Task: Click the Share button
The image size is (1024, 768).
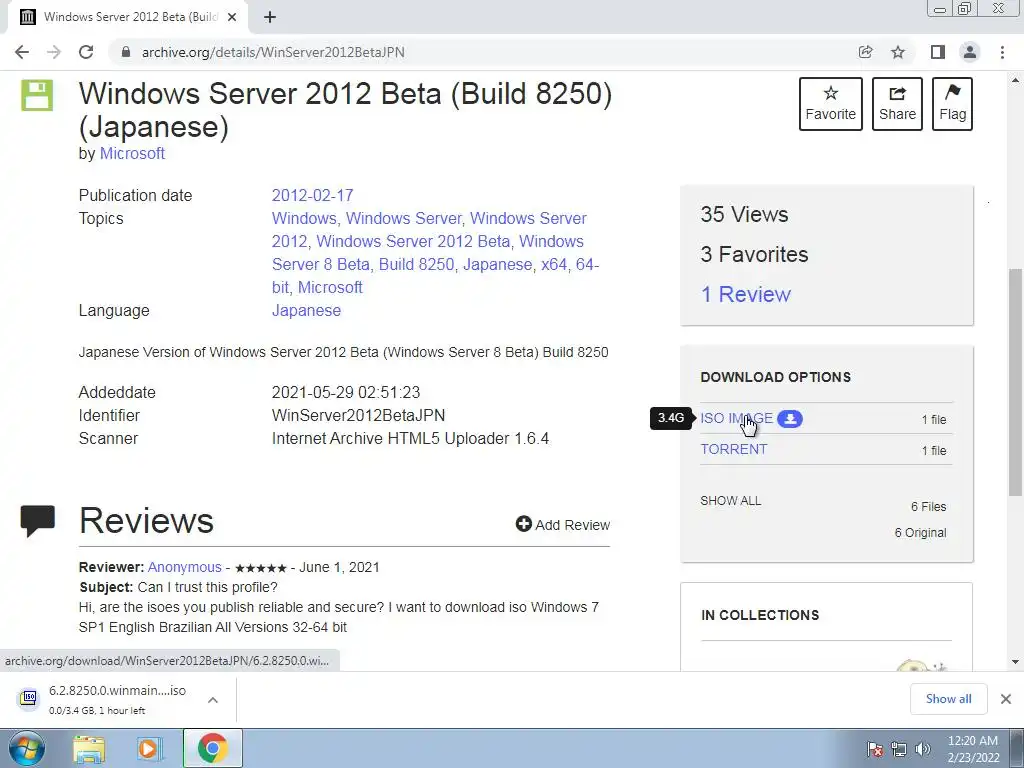Action: pos(897,104)
